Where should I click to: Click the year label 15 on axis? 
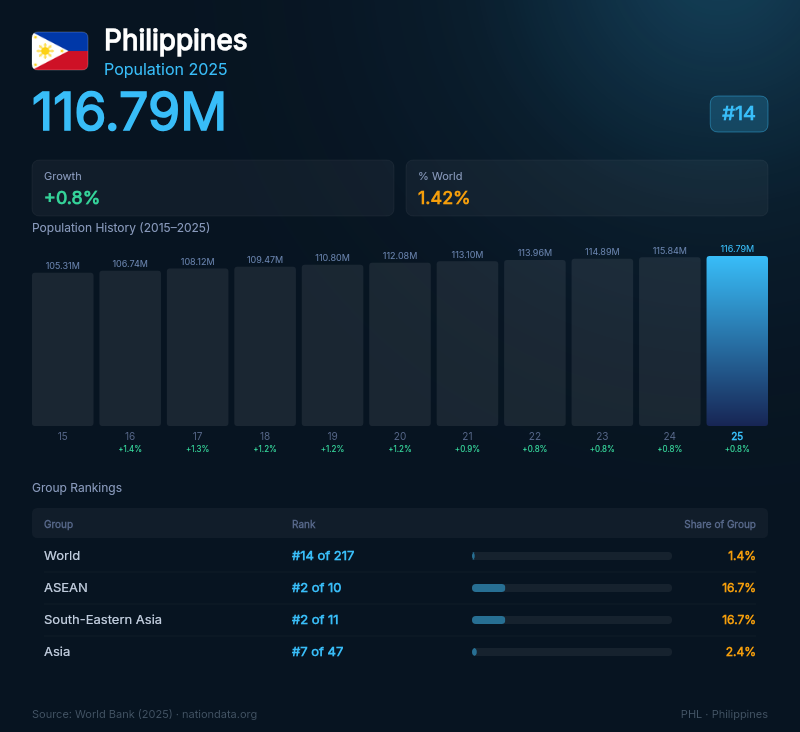[x=63, y=436]
